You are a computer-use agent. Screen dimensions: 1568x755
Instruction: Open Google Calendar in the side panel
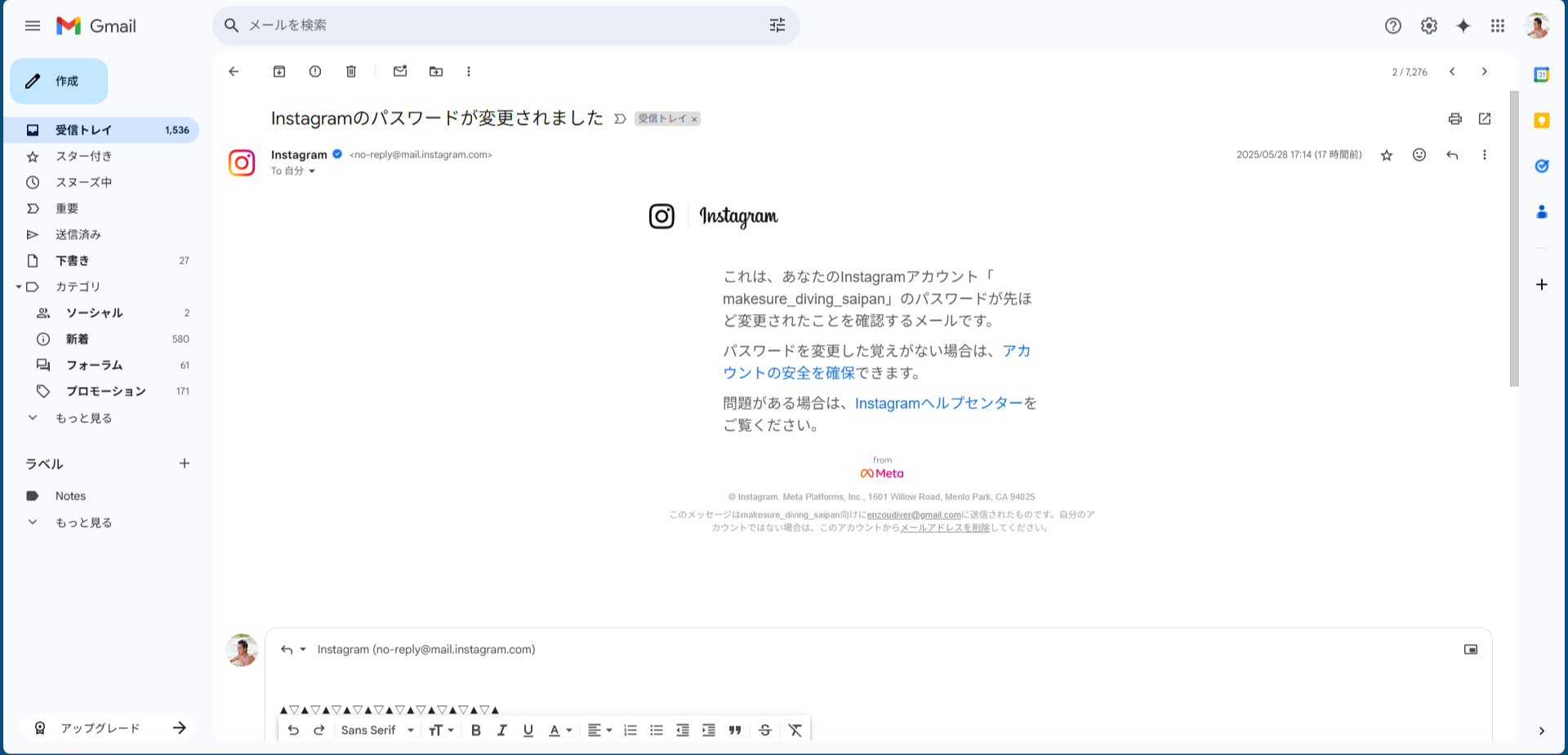(1542, 75)
